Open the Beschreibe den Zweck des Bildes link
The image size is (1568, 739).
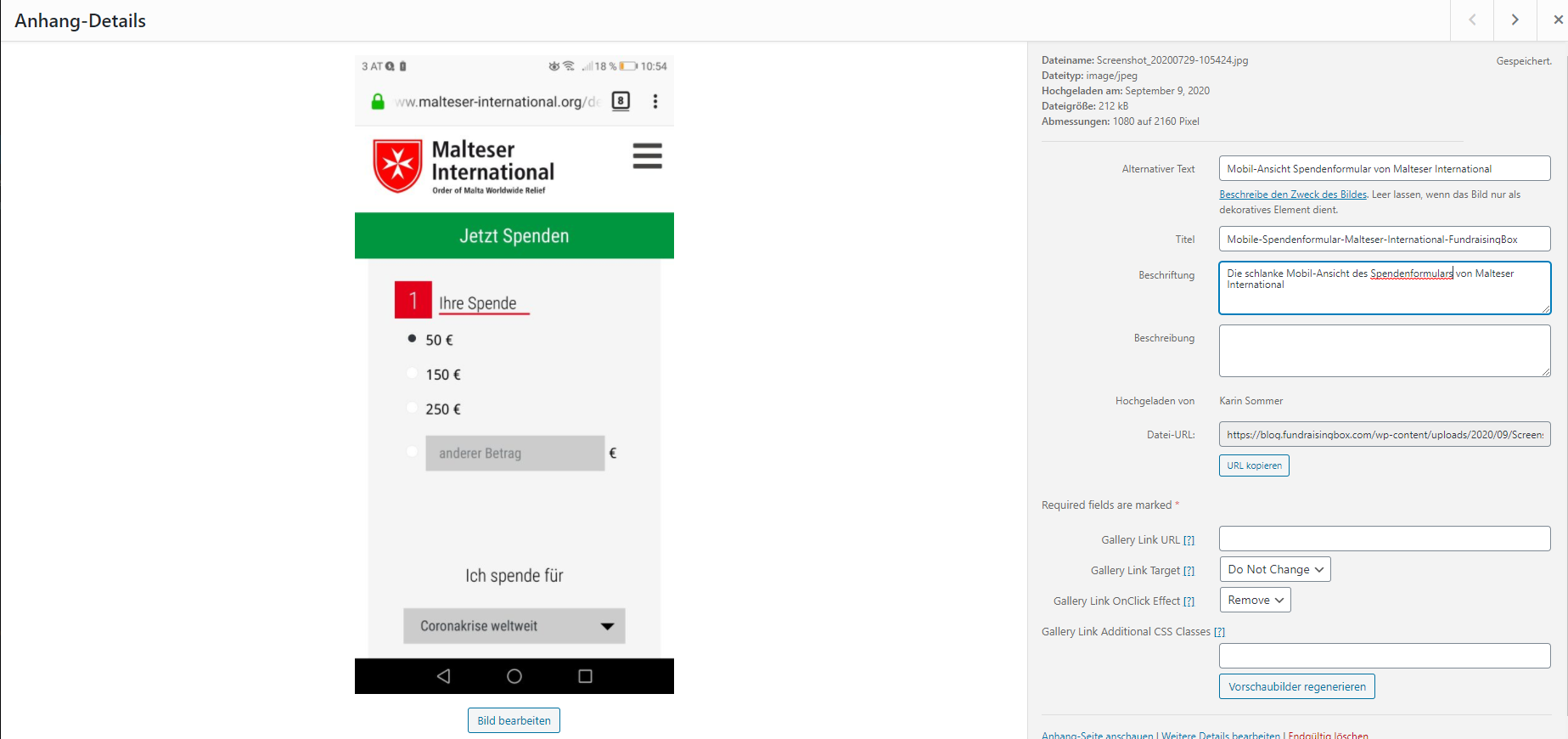tap(1293, 195)
